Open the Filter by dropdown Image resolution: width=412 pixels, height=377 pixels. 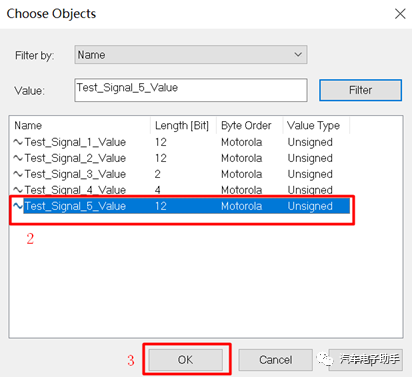pyautogui.click(x=191, y=55)
